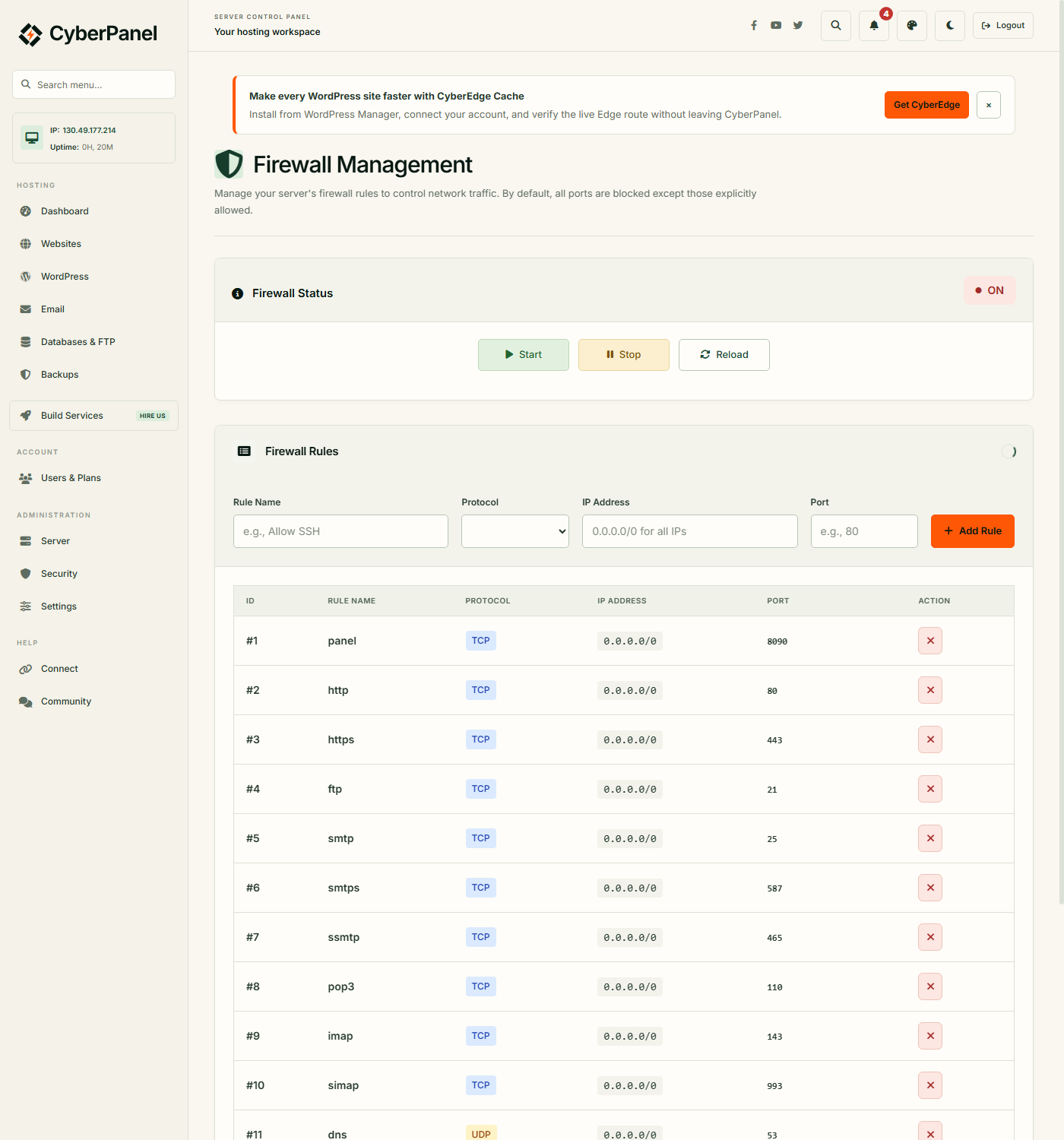Open the Facebook link in header
Screen dimensions: 1064x1140
[x=754, y=25]
